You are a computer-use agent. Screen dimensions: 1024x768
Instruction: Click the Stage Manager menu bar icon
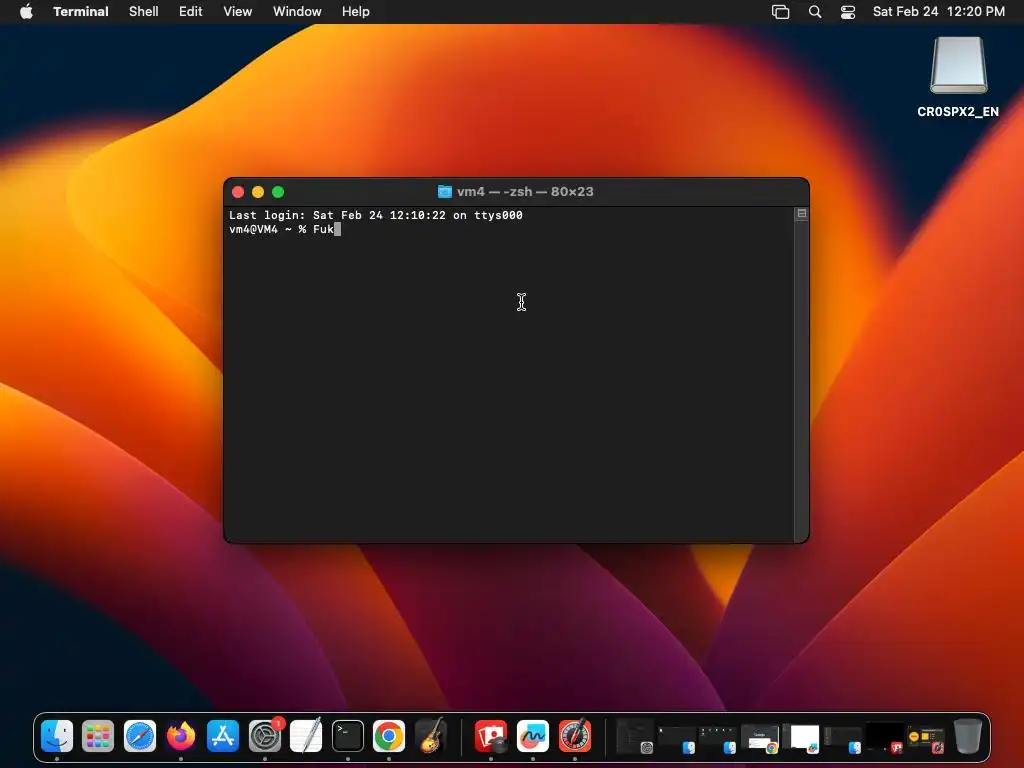click(780, 11)
